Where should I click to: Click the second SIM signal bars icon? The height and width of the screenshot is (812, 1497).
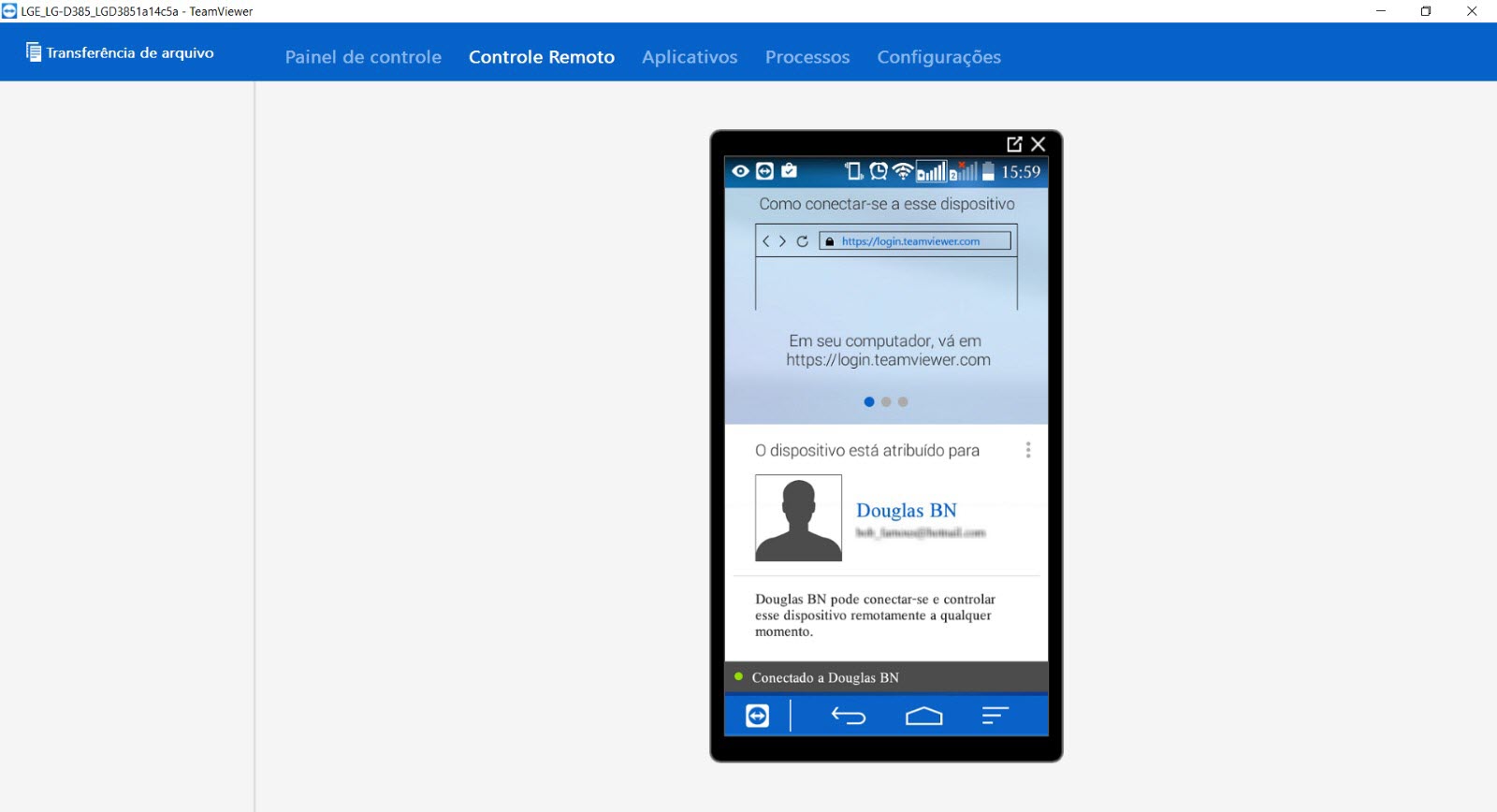pos(963,171)
